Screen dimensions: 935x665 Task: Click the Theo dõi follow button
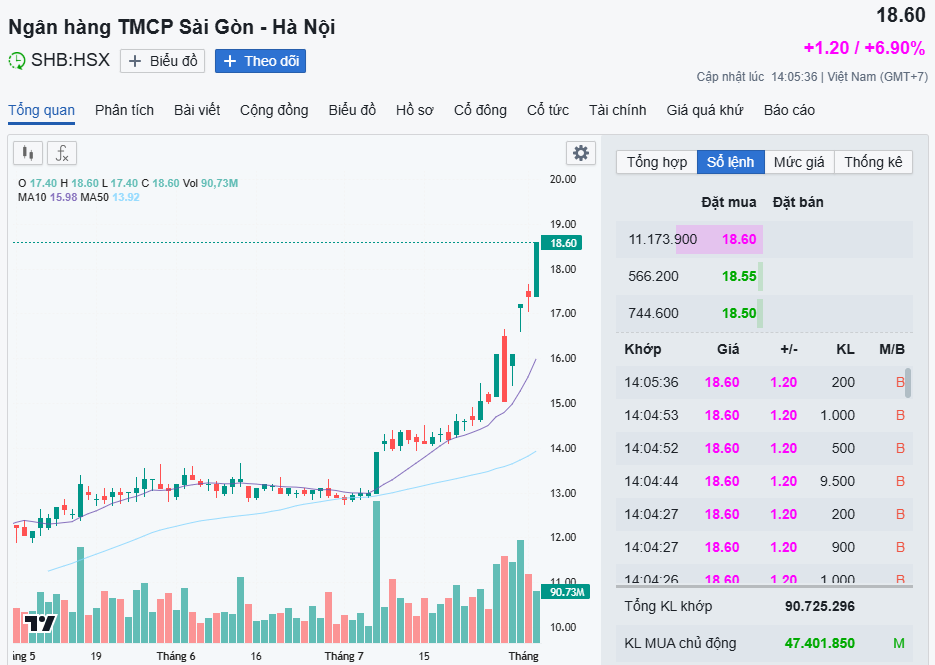pyautogui.click(x=260, y=61)
